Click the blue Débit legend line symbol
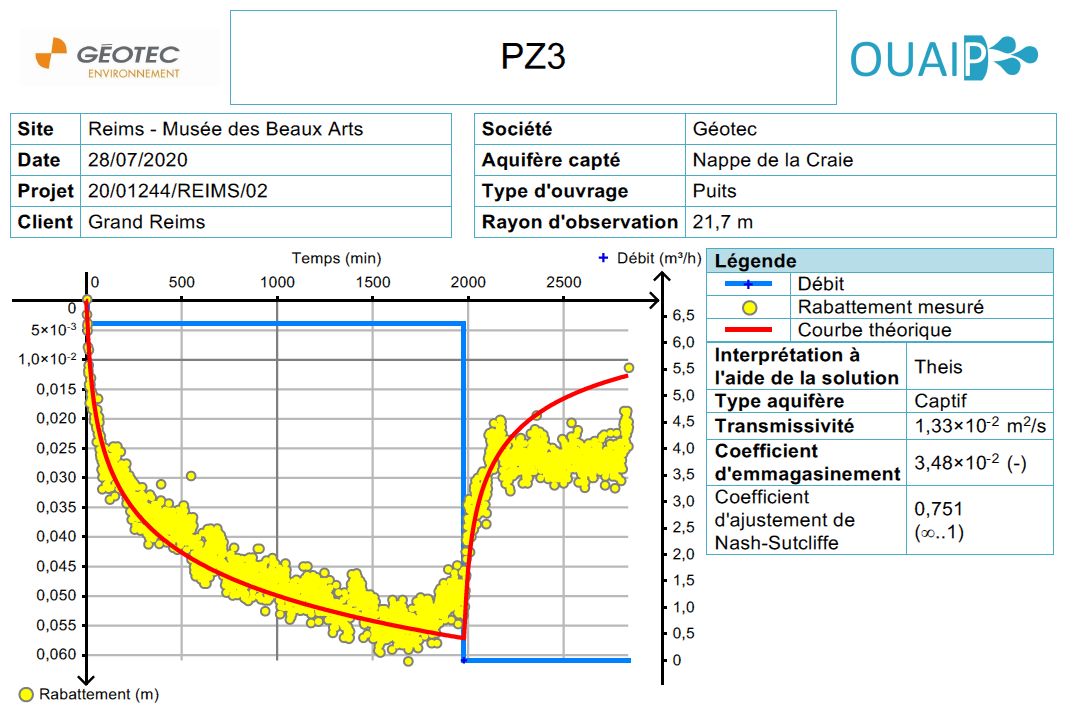This screenshot has height=709, width=1068. click(748, 284)
